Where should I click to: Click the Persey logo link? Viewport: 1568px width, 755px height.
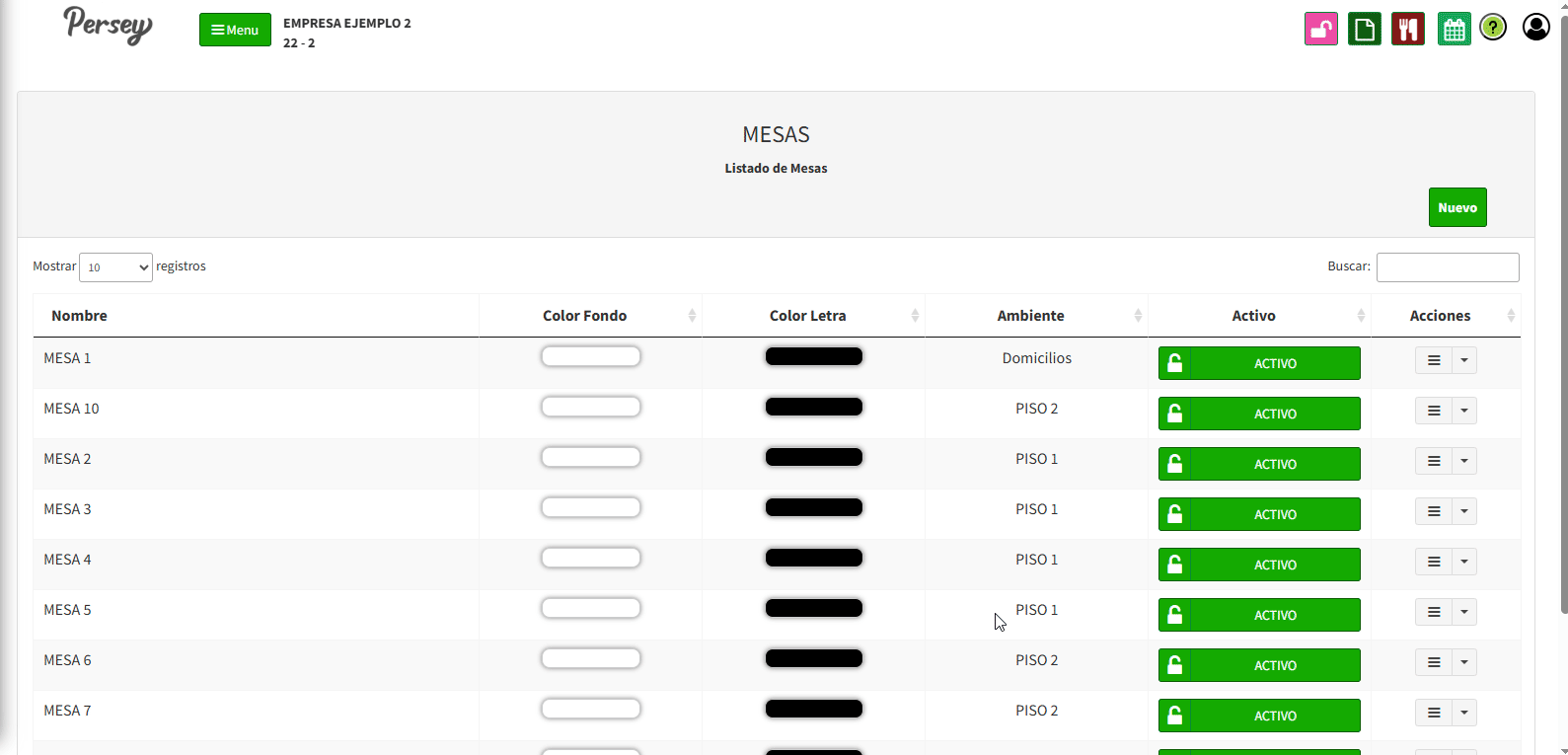(109, 25)
